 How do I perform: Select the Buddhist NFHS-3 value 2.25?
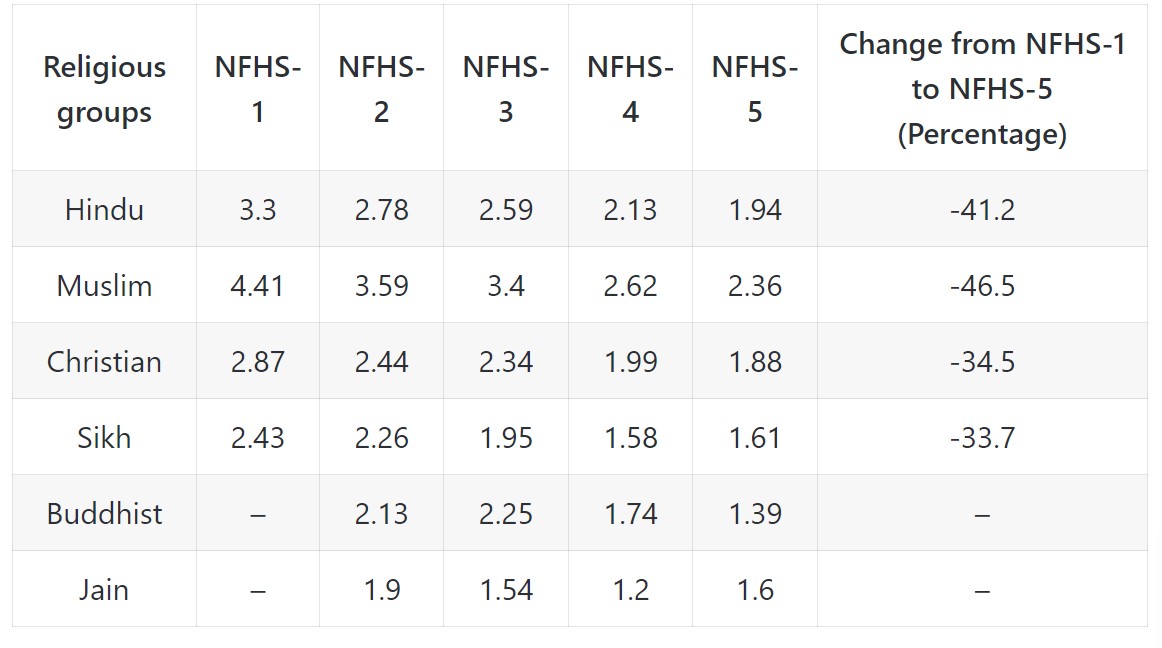coord(506,514)
